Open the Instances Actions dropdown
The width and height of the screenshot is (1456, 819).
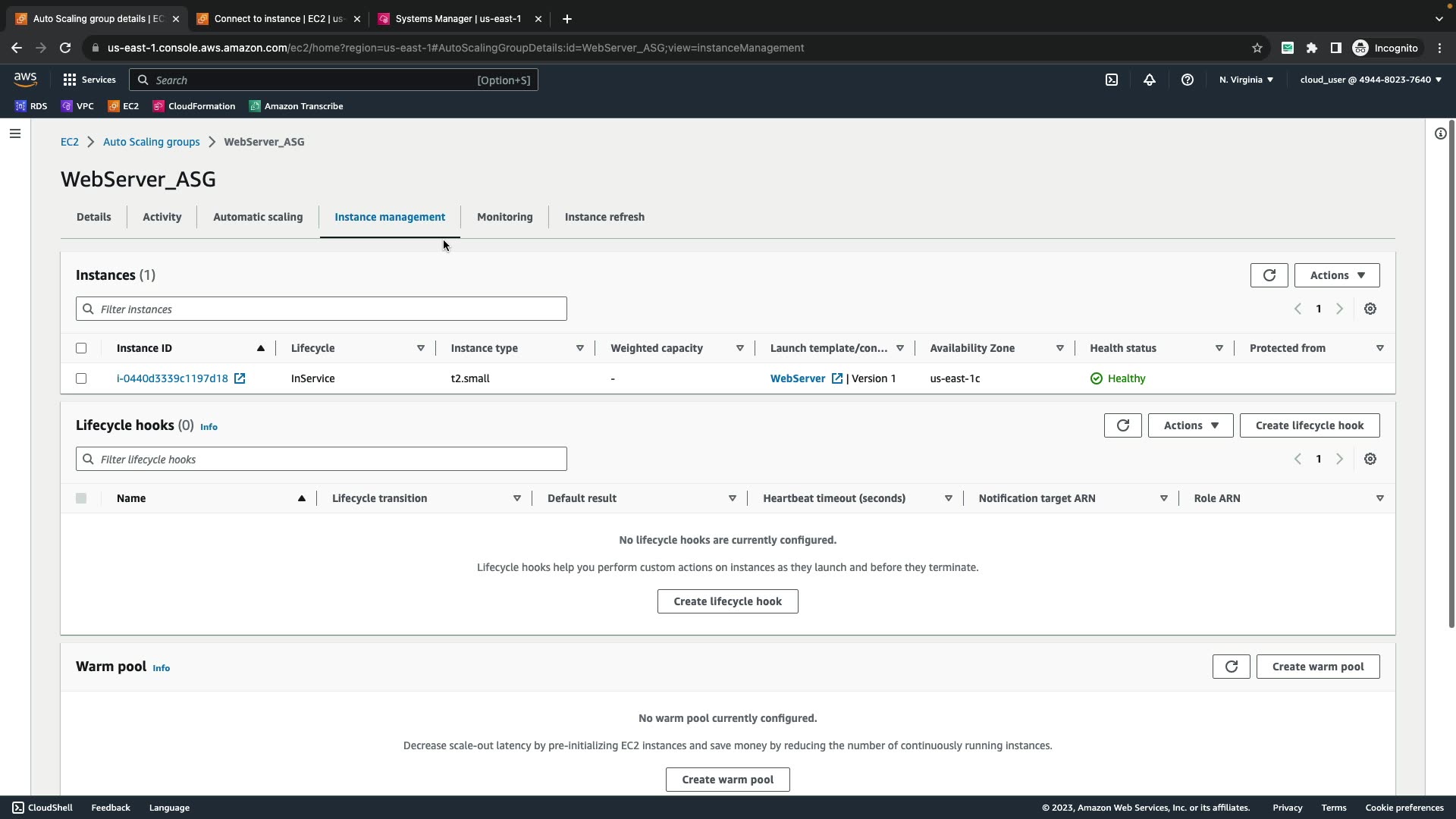pyautogui.click(x=1336, y=275)
